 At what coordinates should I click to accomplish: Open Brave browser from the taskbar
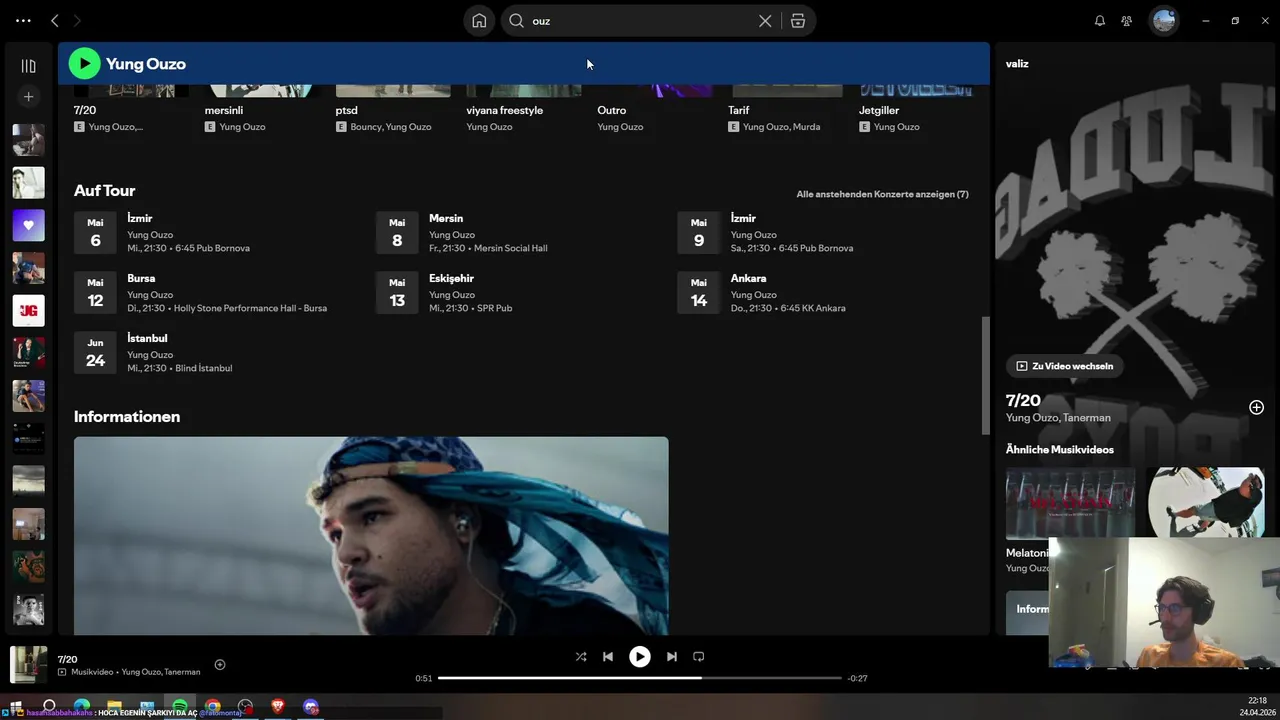[x=278, y=706]
